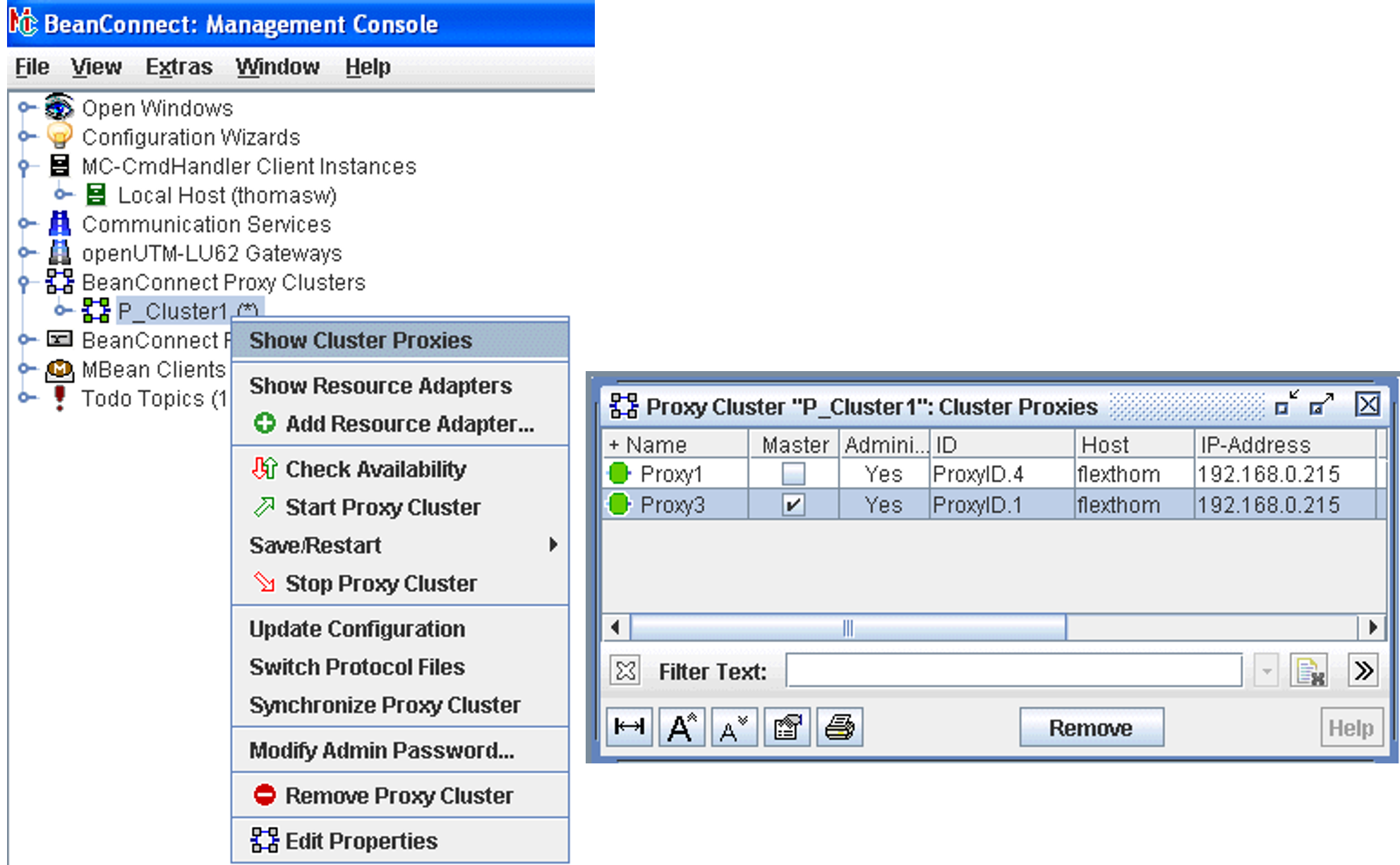This screenshot has width=1400, height=865.
Task: Check the Master checkbox for Proxy1
Action: [x=793, y=473]
